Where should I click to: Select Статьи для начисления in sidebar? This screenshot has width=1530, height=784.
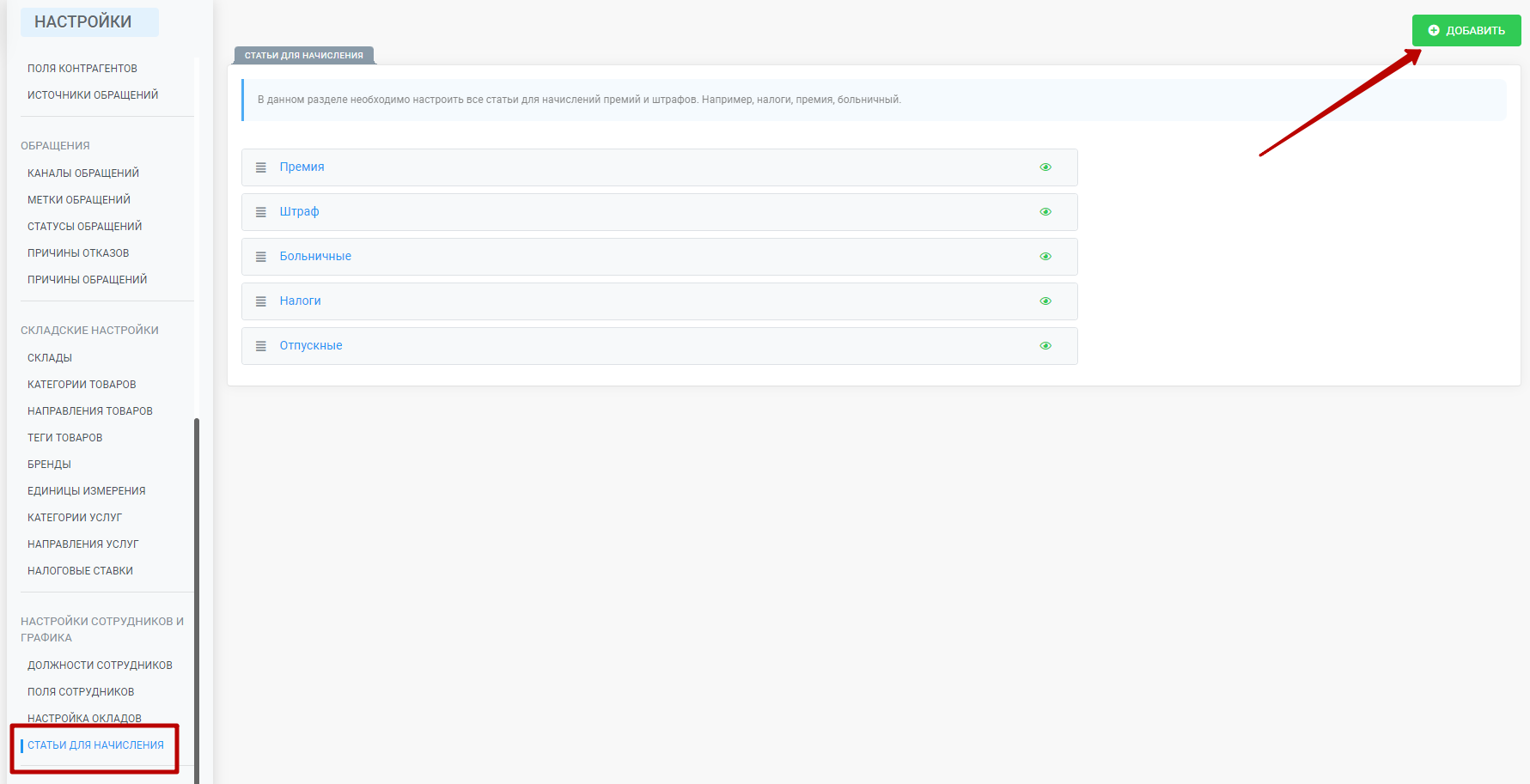[95, 745]
